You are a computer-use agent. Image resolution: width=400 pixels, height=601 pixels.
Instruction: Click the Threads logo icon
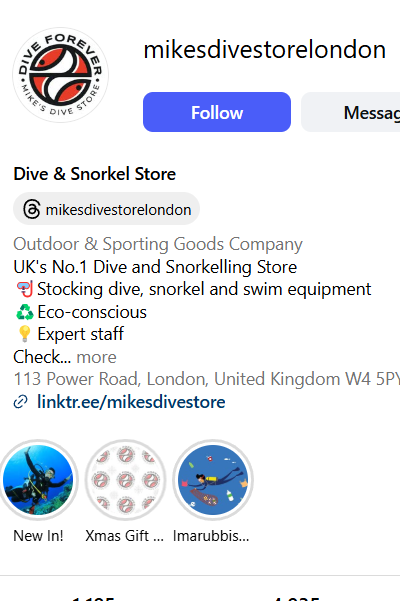pos(31,209)
